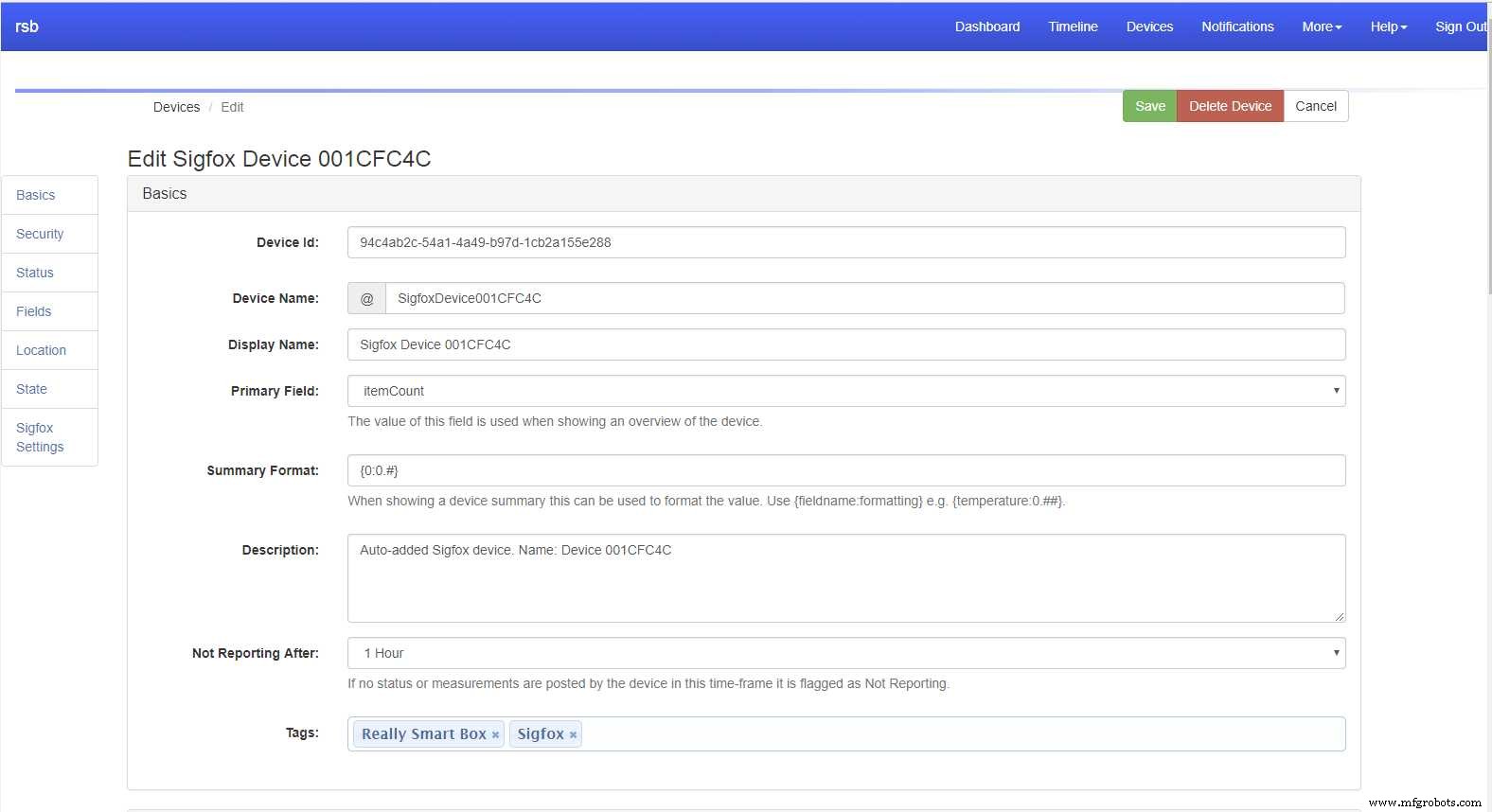Viewport: 1492px width, 812px height.
Task: Click into the Display Name field
Action: (x=845, y=344)
